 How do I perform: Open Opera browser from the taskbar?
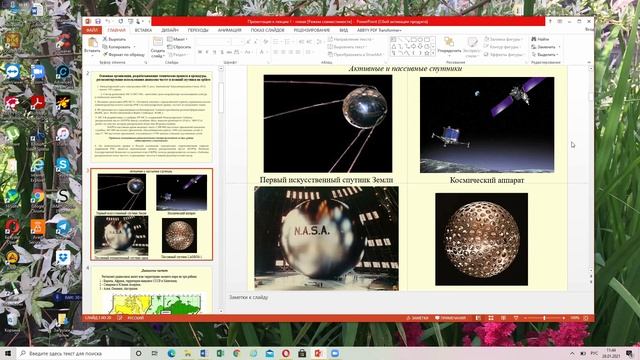click(286, 353)
